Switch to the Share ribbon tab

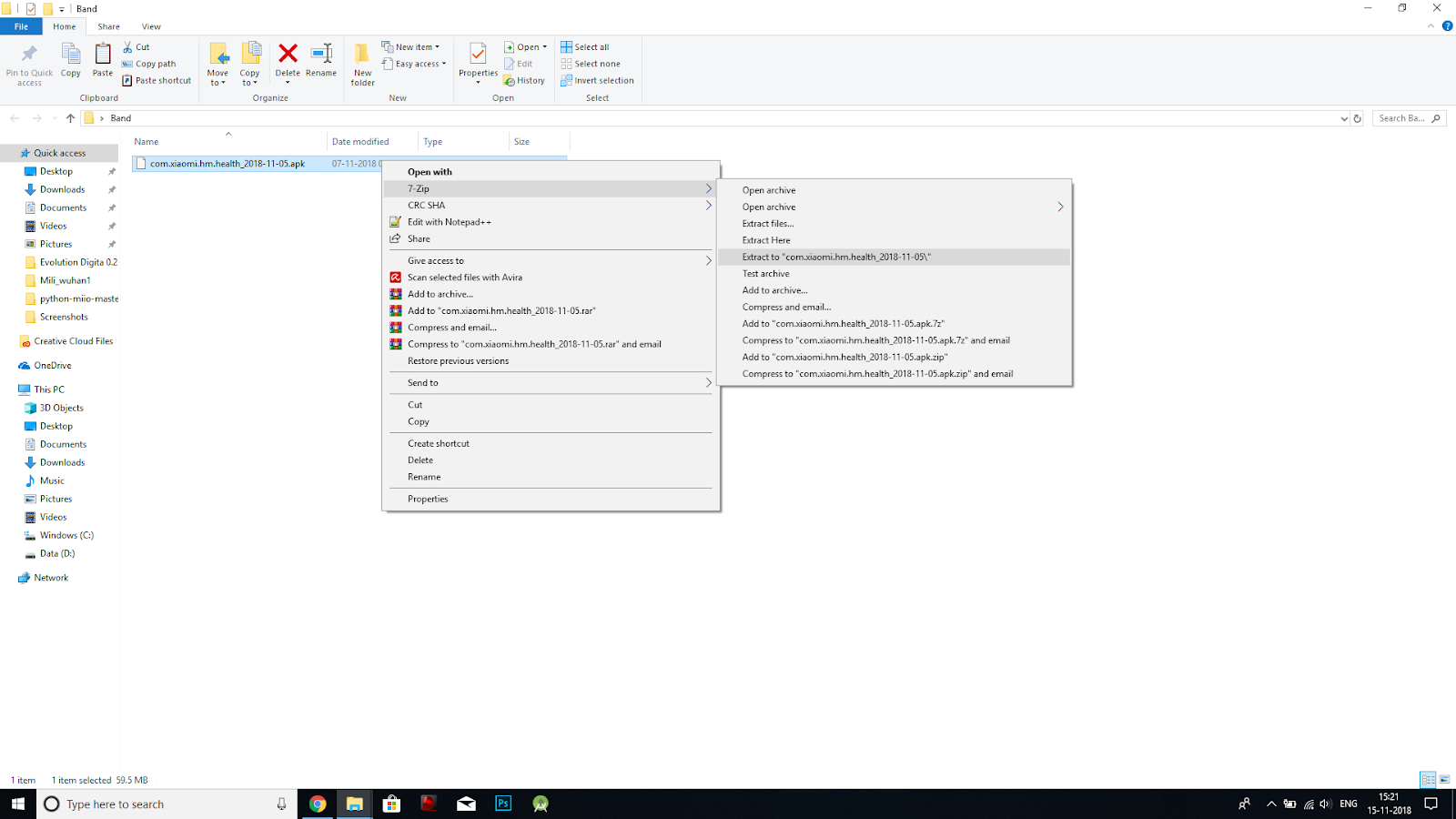[108, 26]
